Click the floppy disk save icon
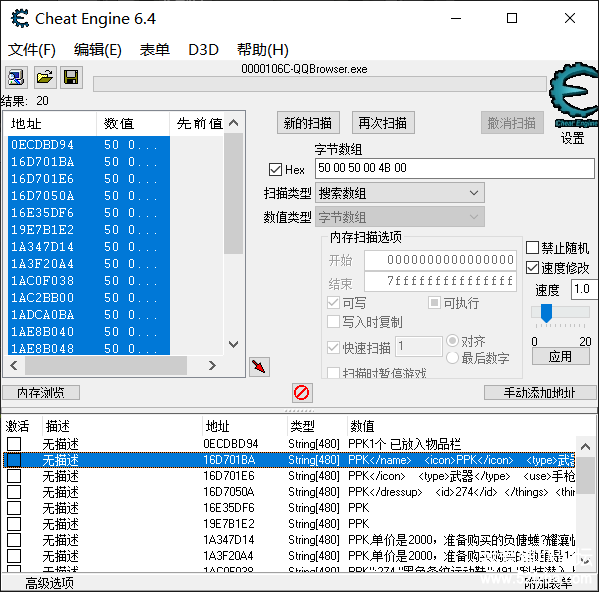The image size is (599, 592). click(71, 78)
